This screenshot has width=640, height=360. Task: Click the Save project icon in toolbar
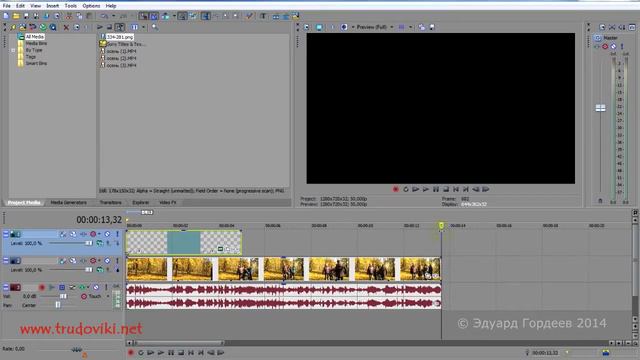coord(26,16)
